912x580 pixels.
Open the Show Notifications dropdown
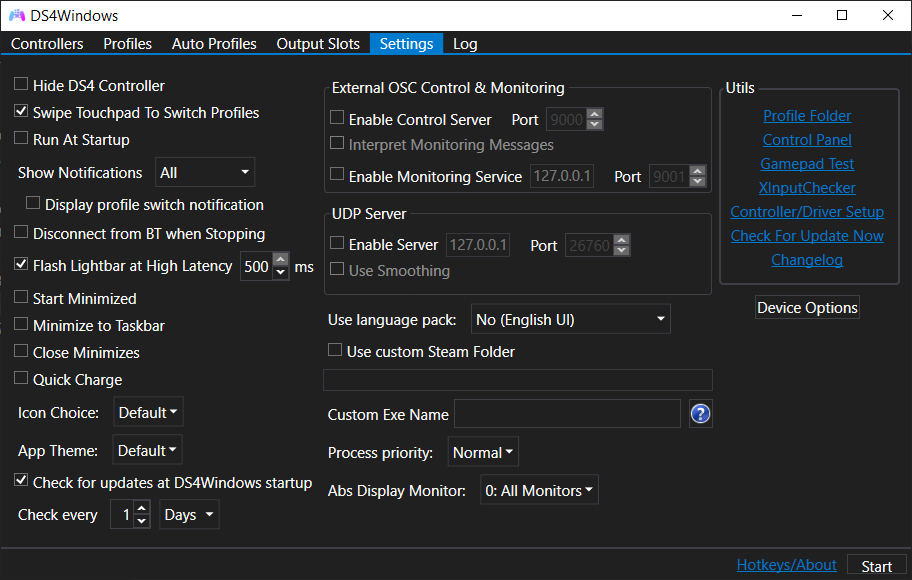(205, 173)
